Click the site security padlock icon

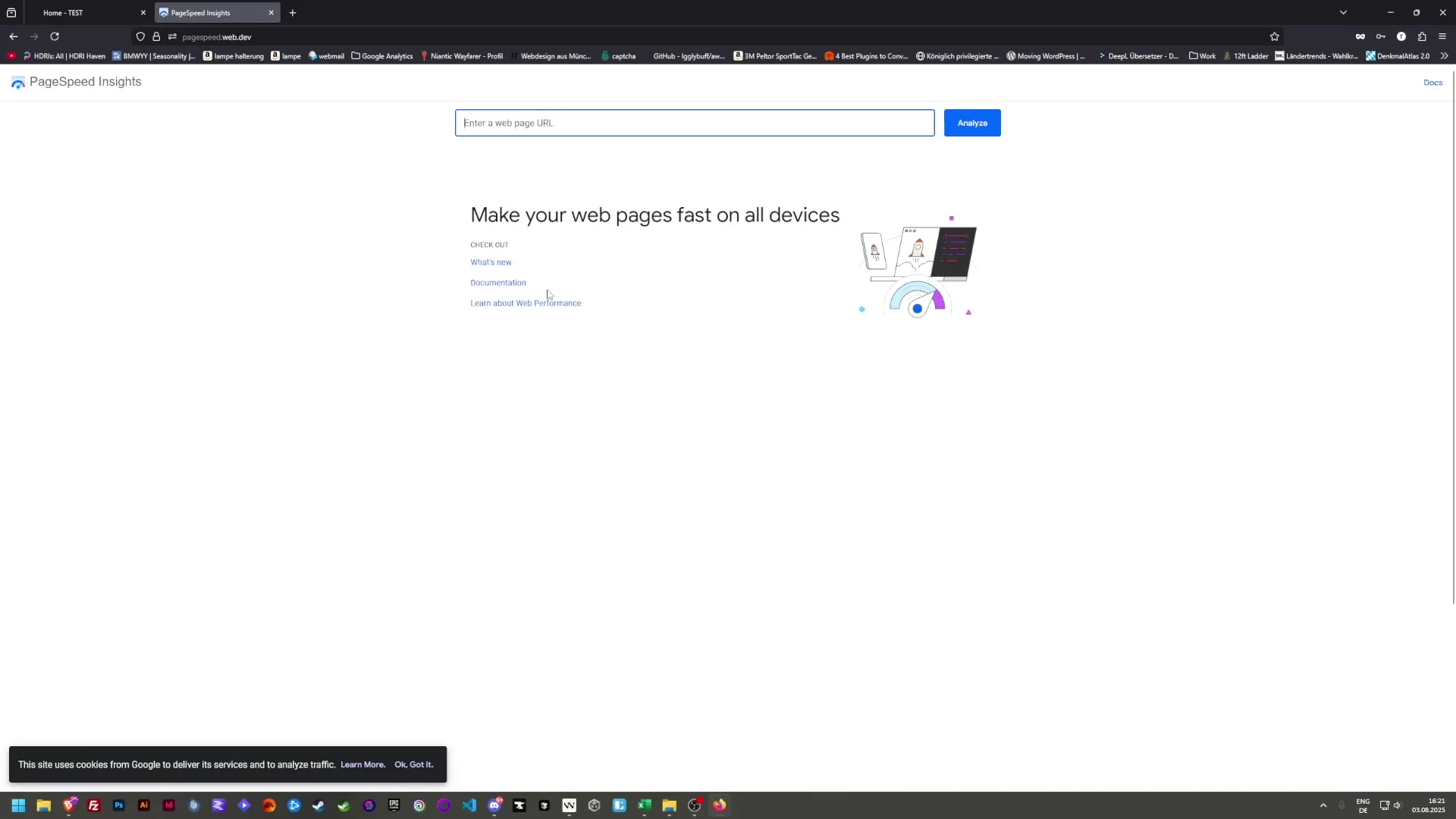[x=156, y=36]
